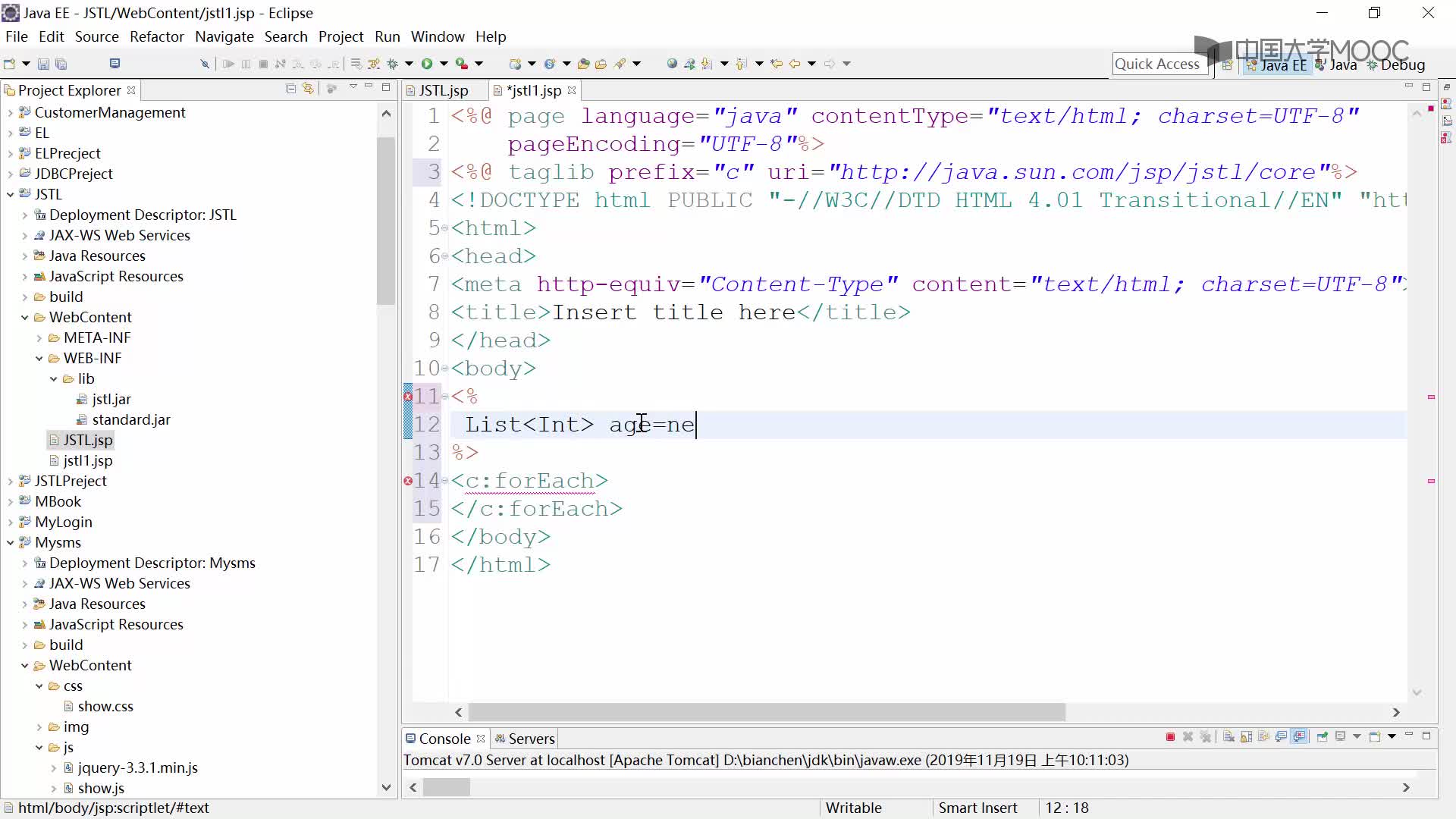Toggle Show Console When Standard Out Changes

(x=1282, y=736)
